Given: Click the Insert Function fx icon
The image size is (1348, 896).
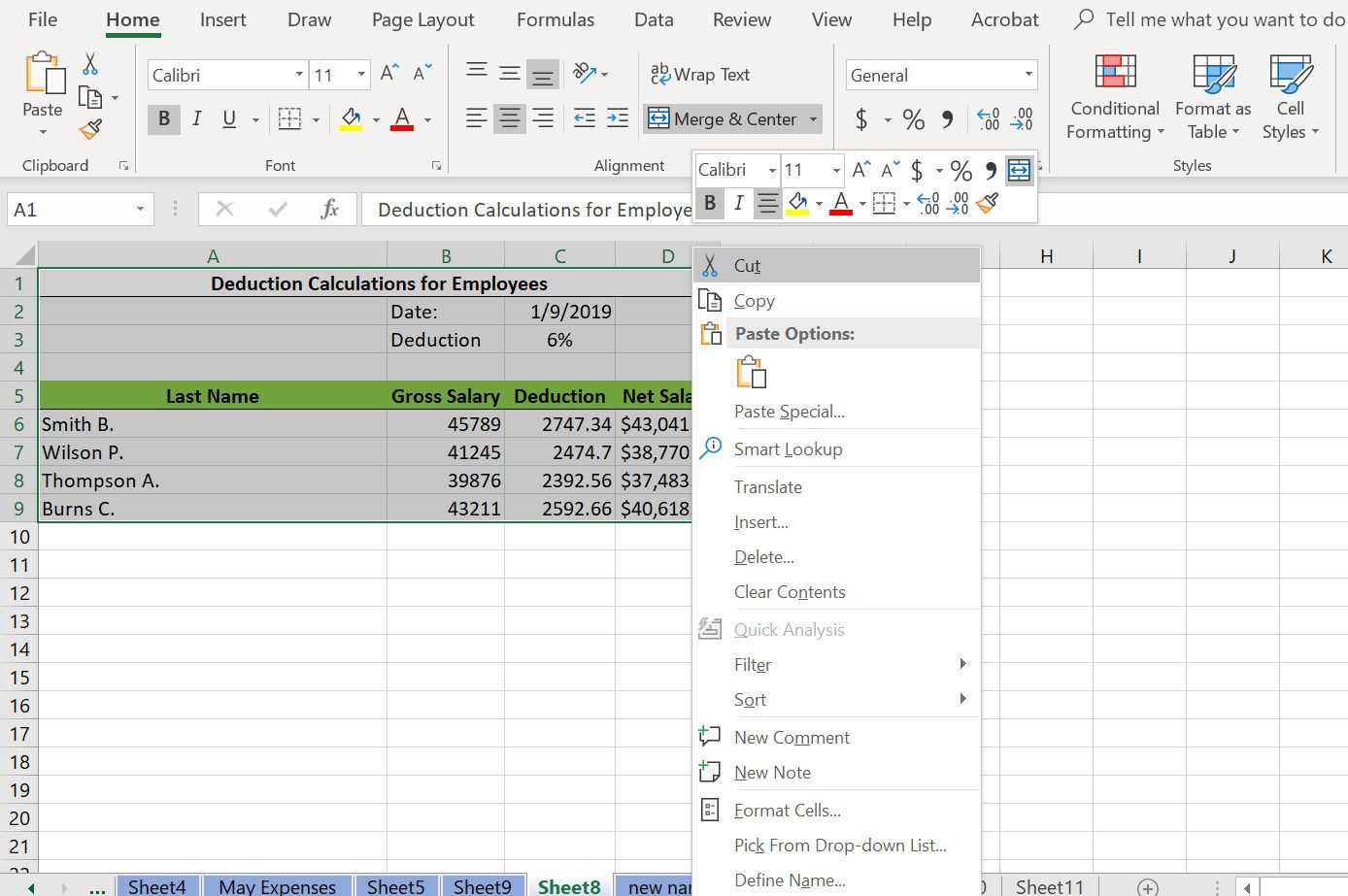Looking at the screenshot, I should click(x=329, y=209).
